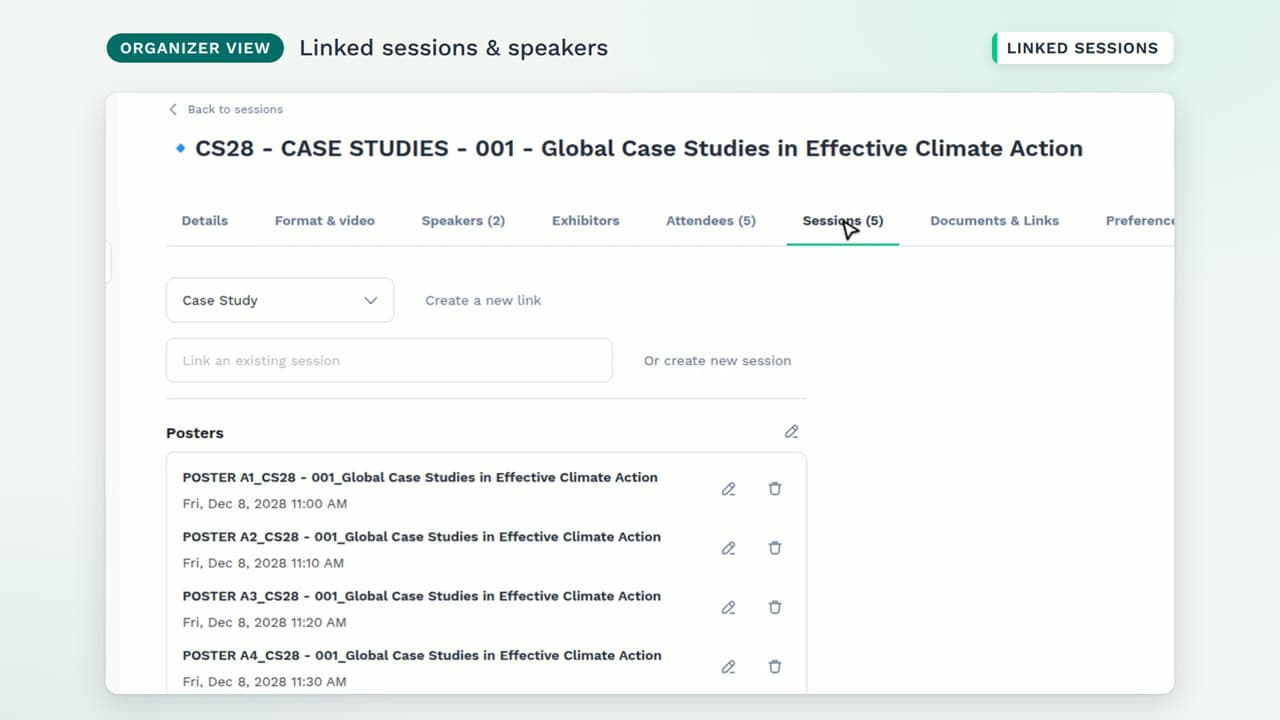
Task: Click Back to sessions link
Action: tap(235, 109)
